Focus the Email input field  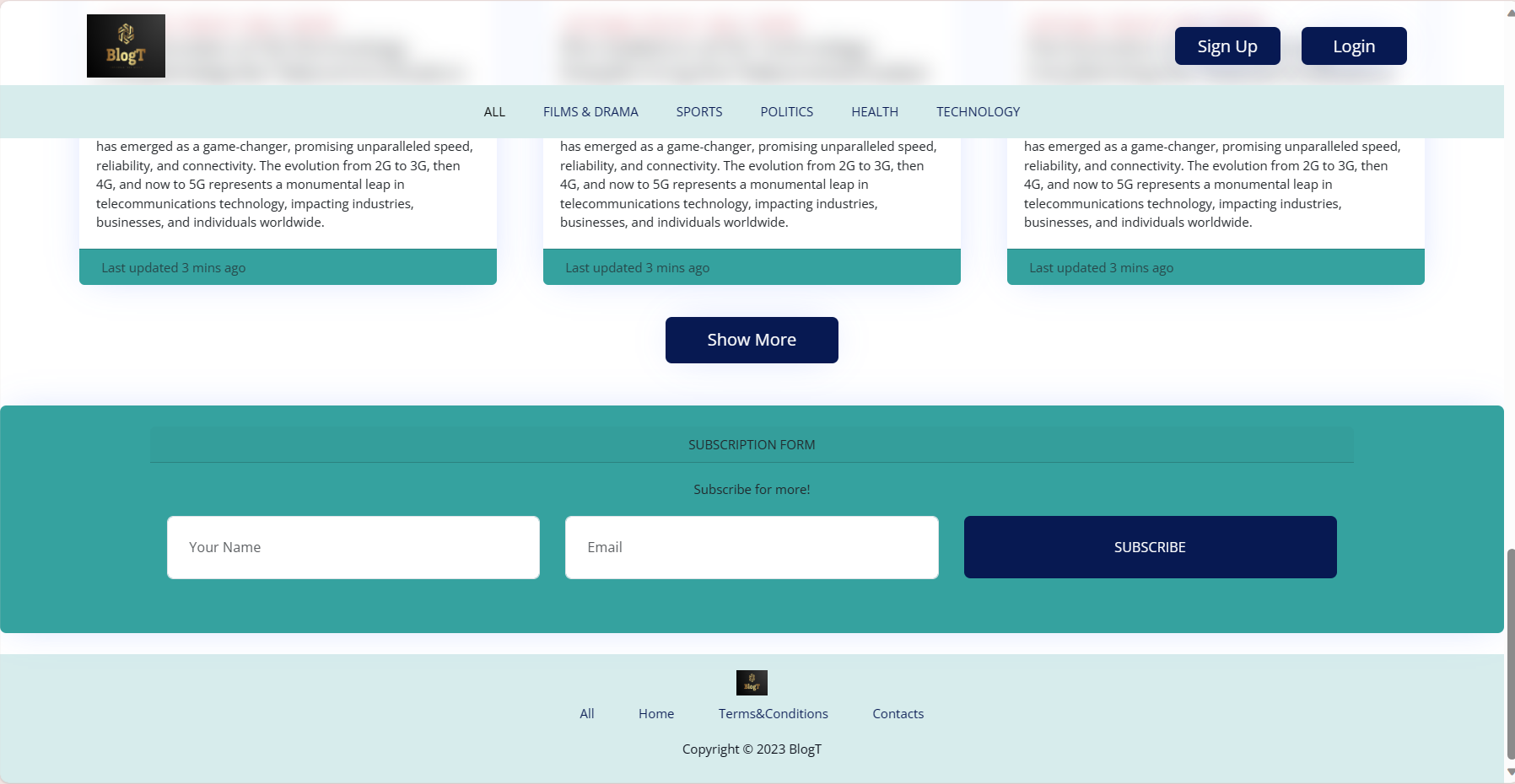[x=751, y=547]
